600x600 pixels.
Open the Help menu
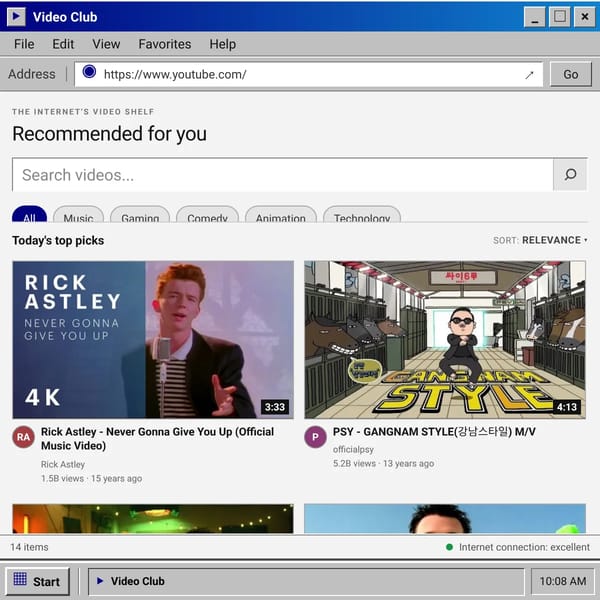(222, 44)
